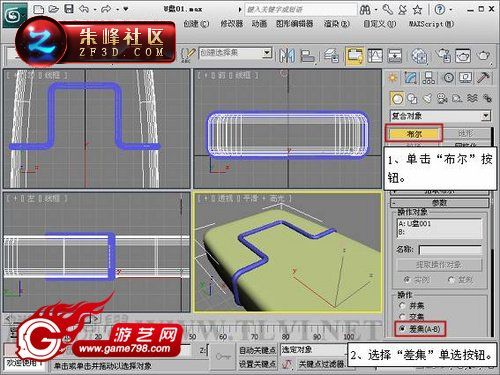
Task: Open the Help dropdown arrow
Action: click(451, 10)
